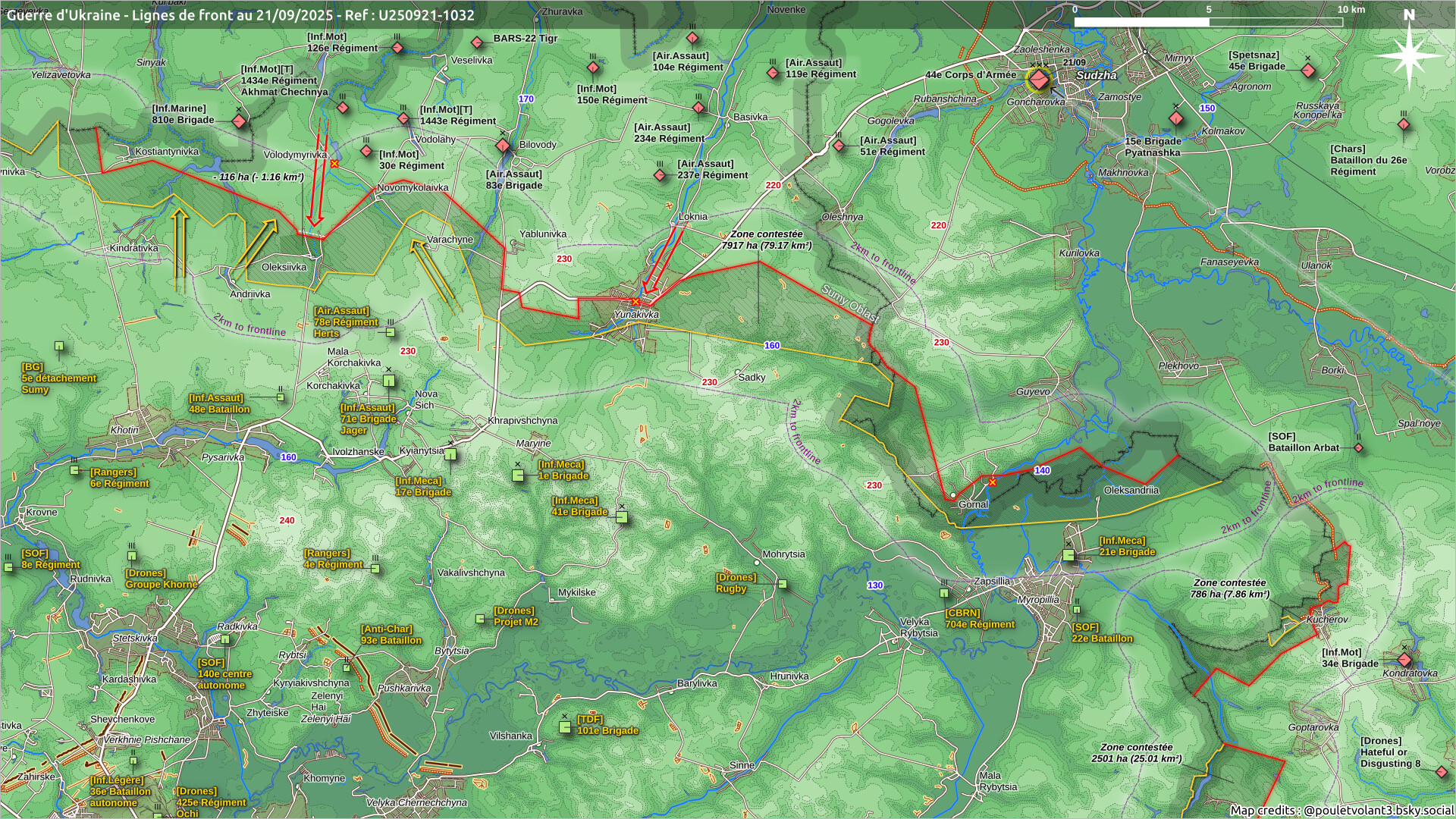
Task: Click the Yunakivka town label
Action: 636,315
